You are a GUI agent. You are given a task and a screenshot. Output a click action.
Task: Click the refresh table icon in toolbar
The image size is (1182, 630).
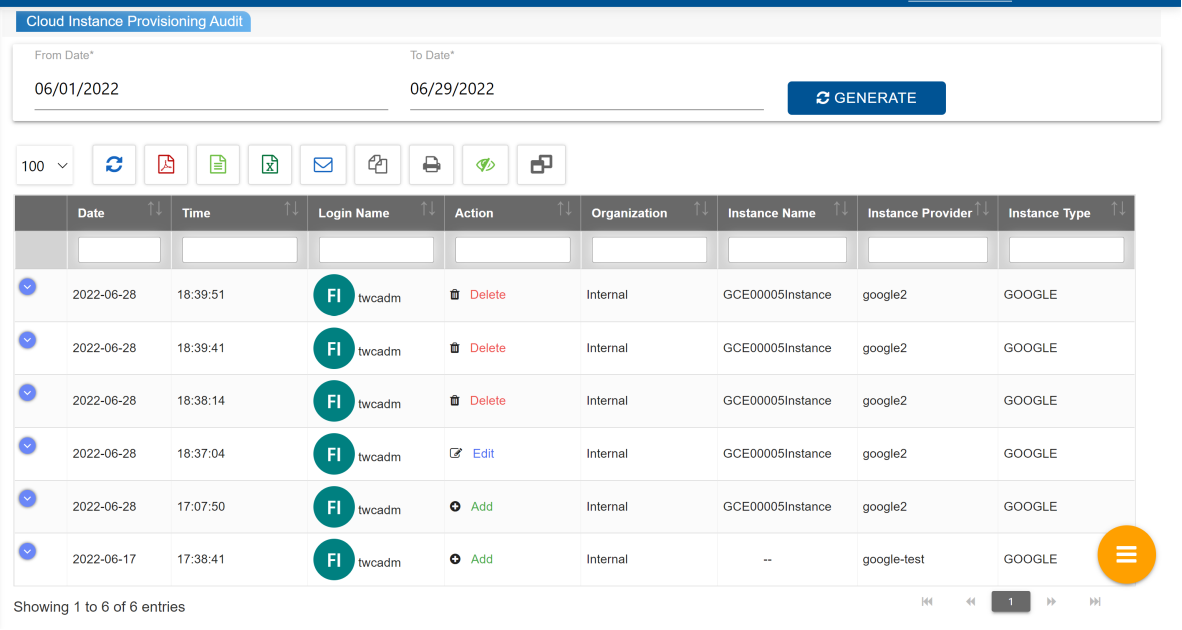click(x=114, y=165)
